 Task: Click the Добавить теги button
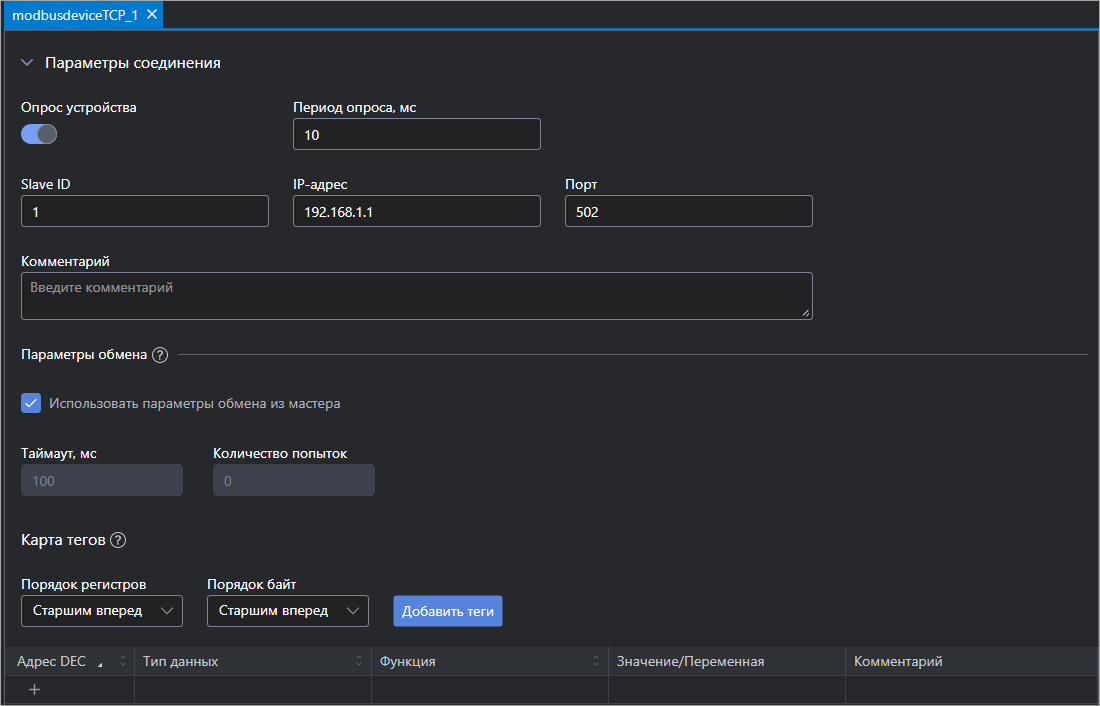(x=448, y=611)
